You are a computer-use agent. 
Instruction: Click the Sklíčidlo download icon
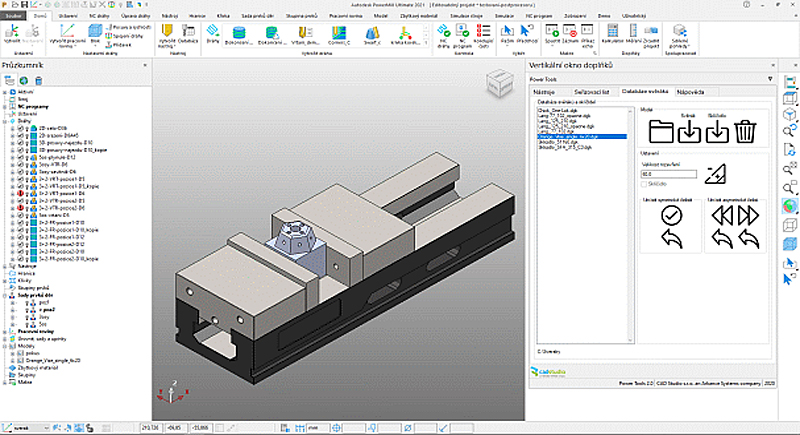point(717,131)
